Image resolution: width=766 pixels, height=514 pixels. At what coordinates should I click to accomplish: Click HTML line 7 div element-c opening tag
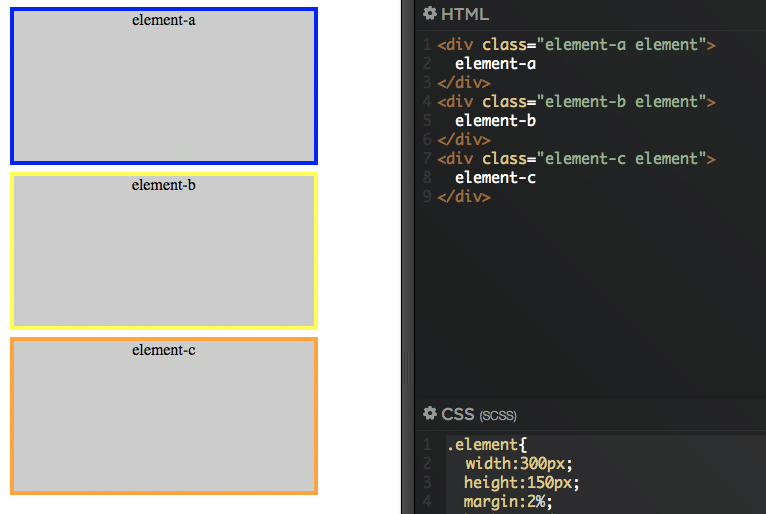coord(576,159)
